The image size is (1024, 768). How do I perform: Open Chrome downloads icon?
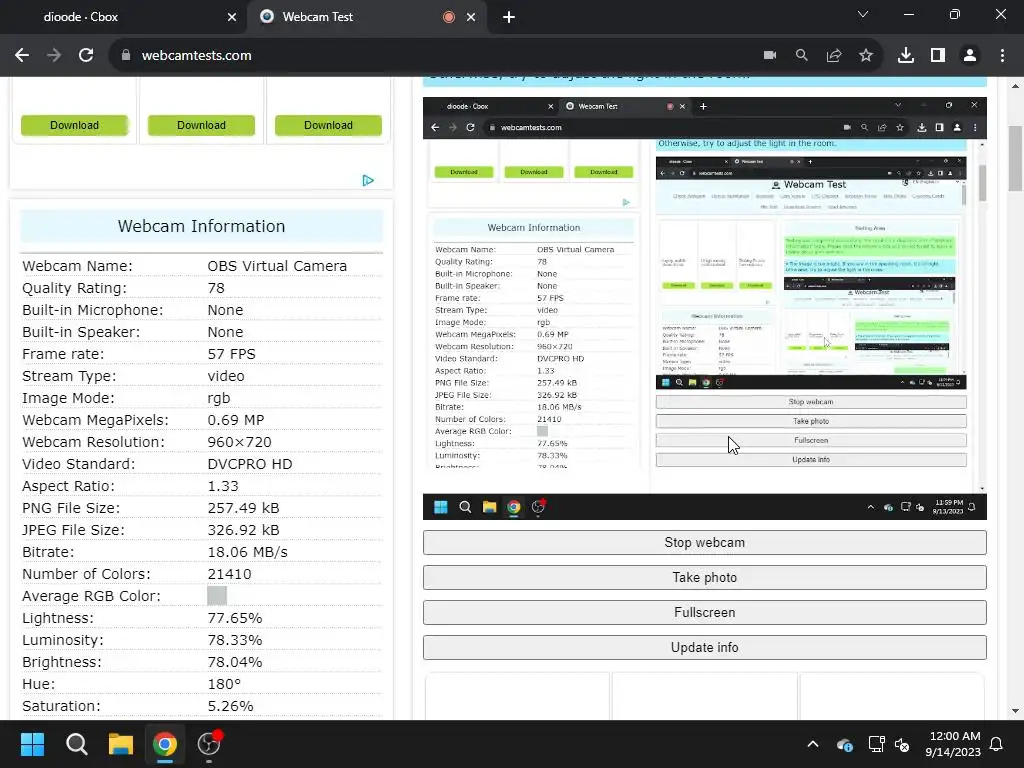[x=906, y=56]
